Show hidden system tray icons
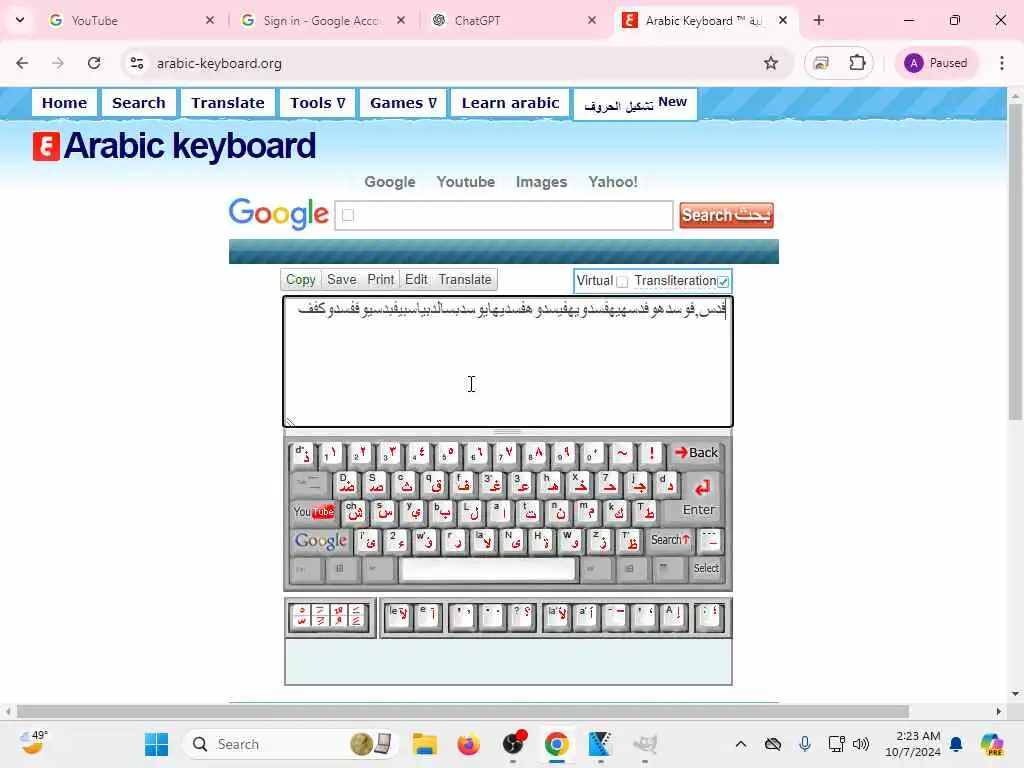This screenshot has height=768, width=1024. (741, 744)
